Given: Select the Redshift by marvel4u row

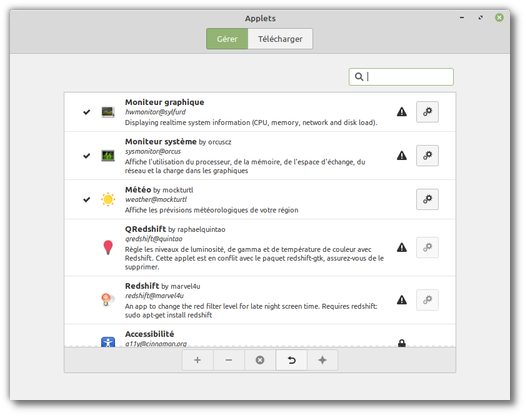Looking at the screenshot, I should (x=260, y=300).
